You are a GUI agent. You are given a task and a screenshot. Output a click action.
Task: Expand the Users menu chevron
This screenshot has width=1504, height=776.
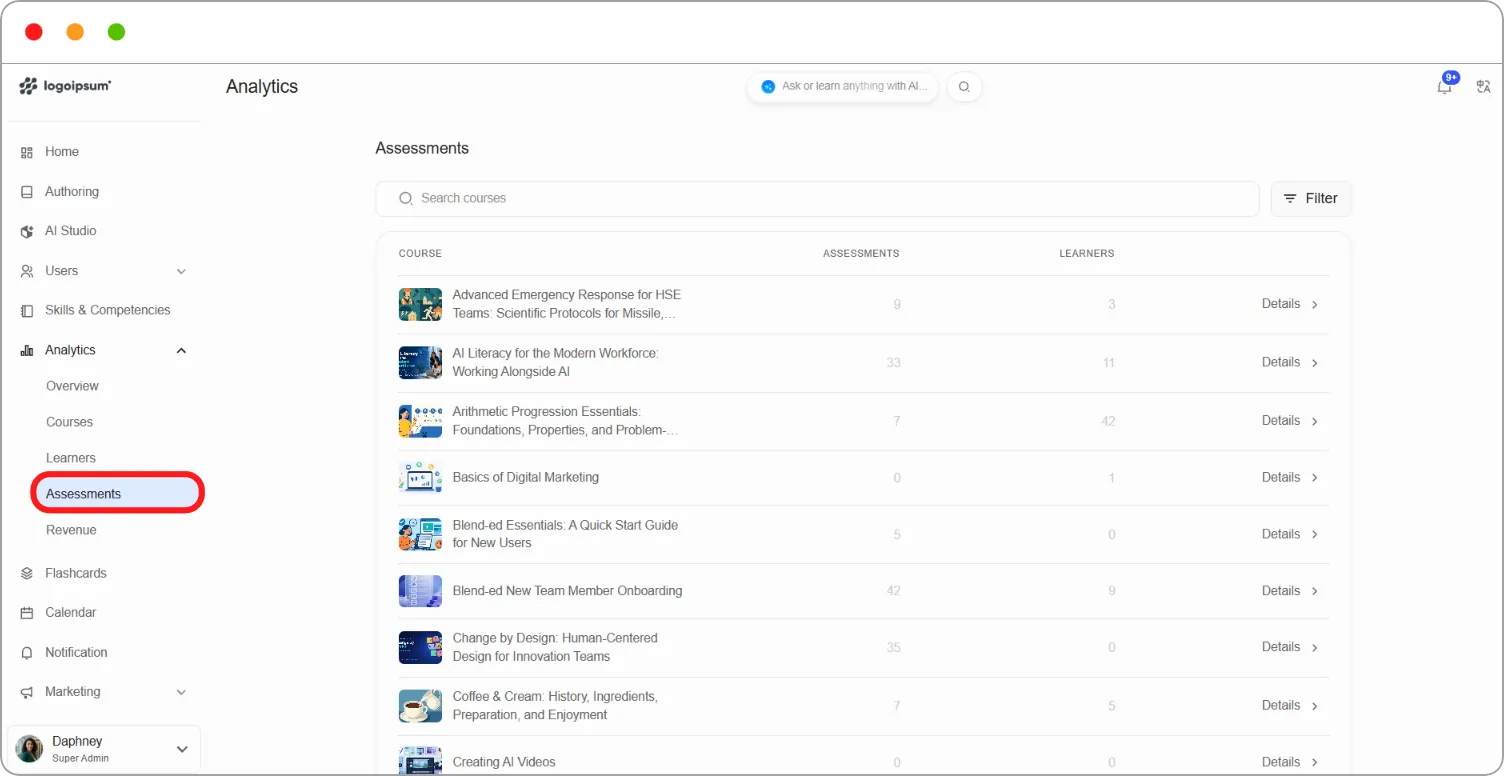coord(181,271)
